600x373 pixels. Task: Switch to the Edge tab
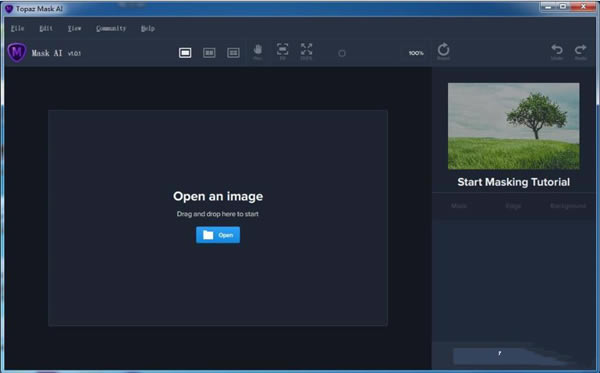(513, 206)
